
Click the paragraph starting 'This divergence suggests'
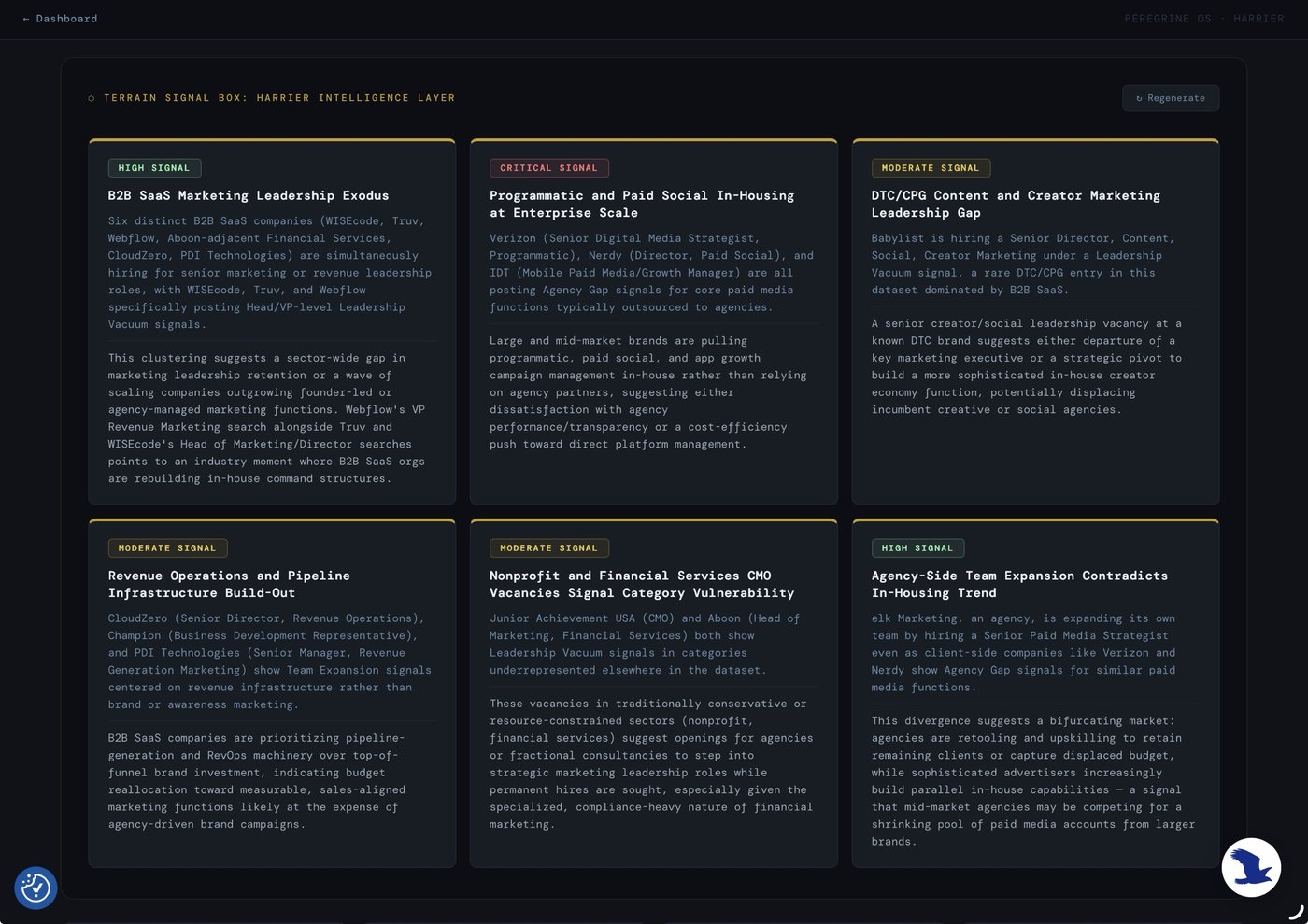pos(1035,781)
